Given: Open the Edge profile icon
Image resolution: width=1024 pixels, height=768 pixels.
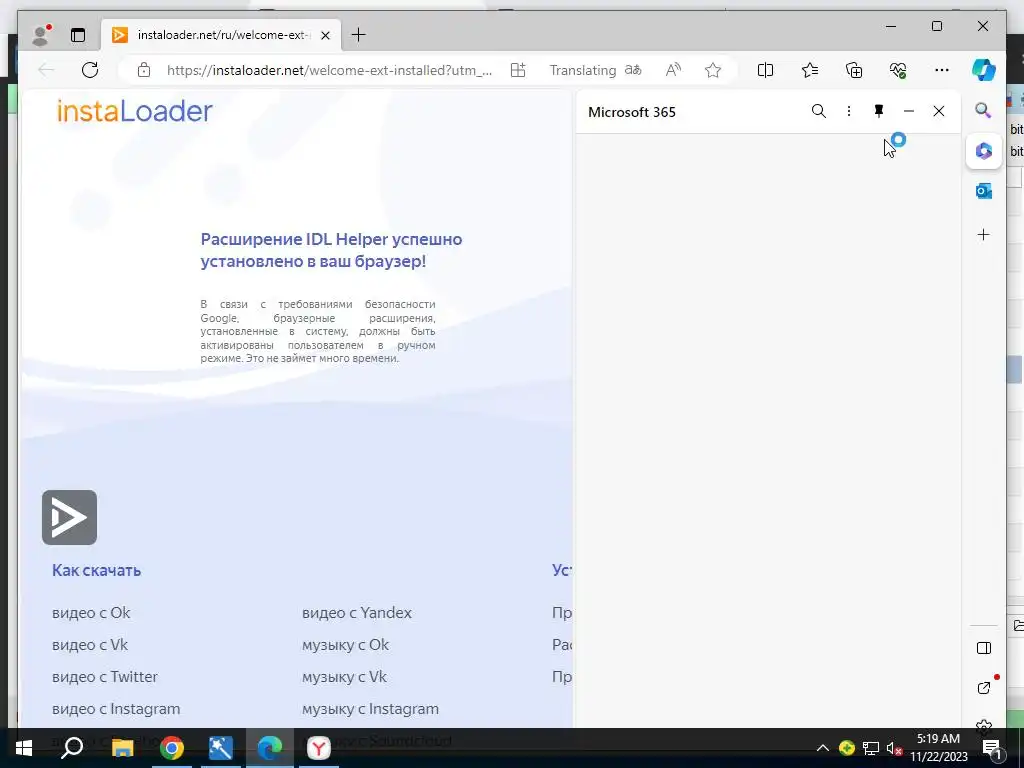Looking at the screenshot, I should (41, 35).
